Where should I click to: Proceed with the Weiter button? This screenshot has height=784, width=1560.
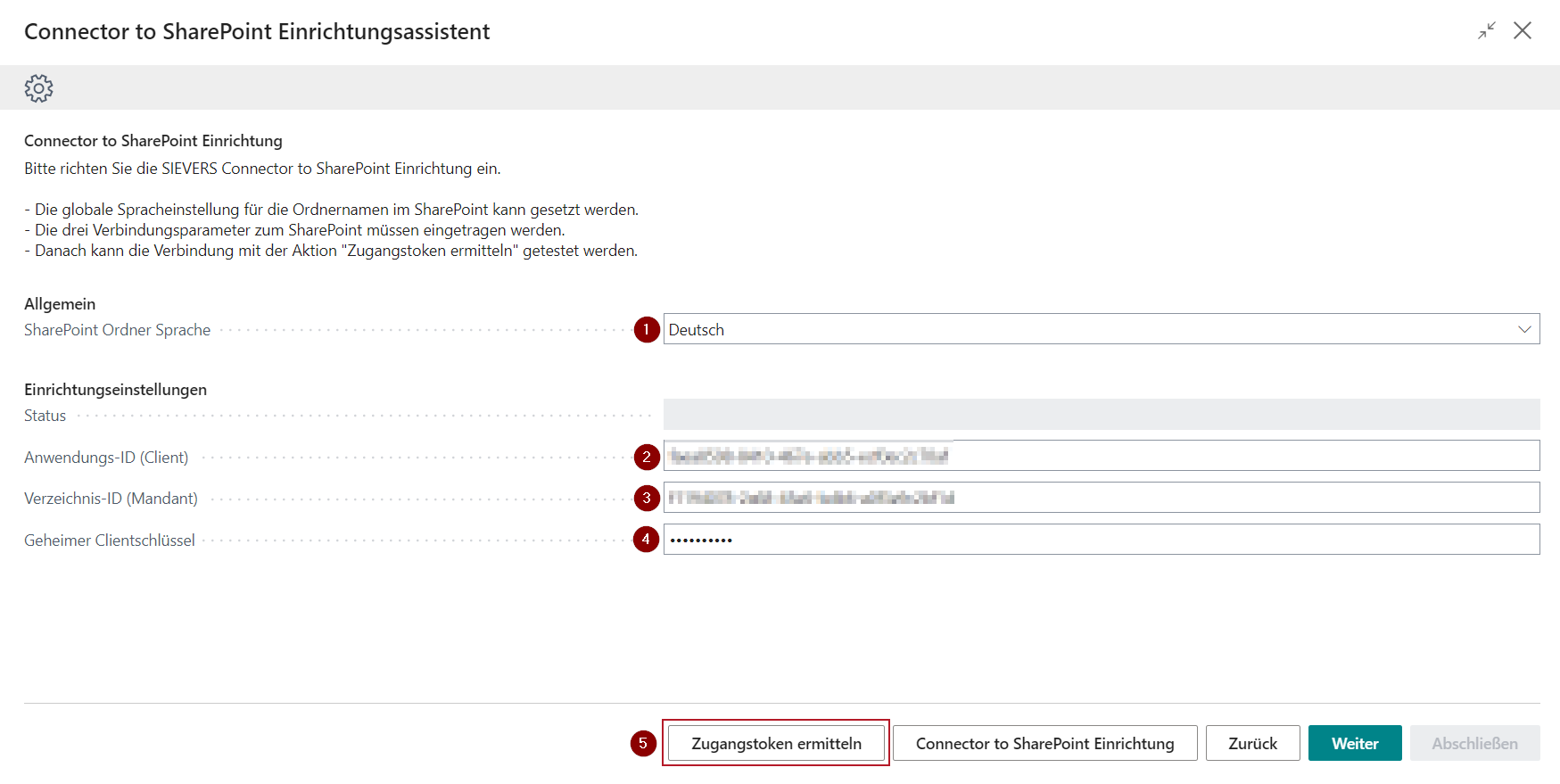pos(1355,744)
